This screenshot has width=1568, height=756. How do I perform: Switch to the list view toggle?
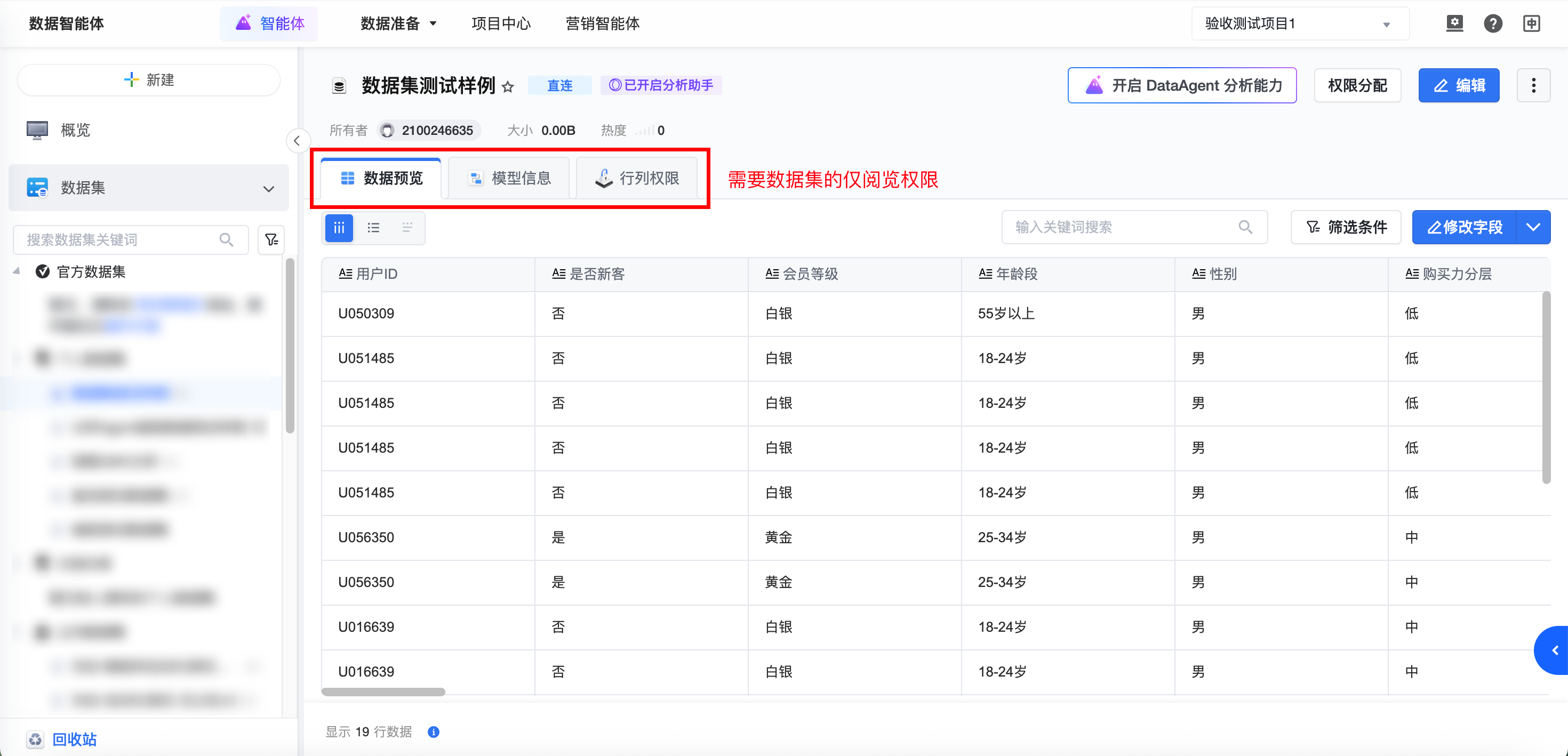tap(373, 228)
